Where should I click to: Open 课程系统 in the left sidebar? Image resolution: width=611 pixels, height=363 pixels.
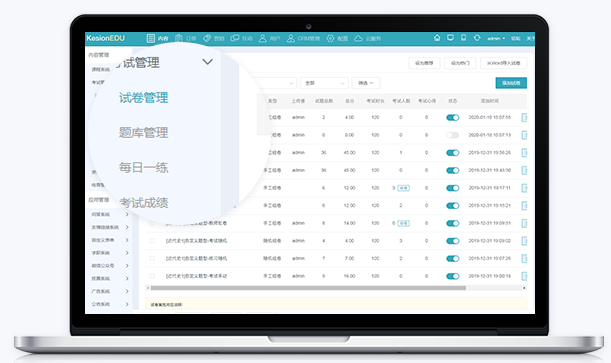[101, 69]
